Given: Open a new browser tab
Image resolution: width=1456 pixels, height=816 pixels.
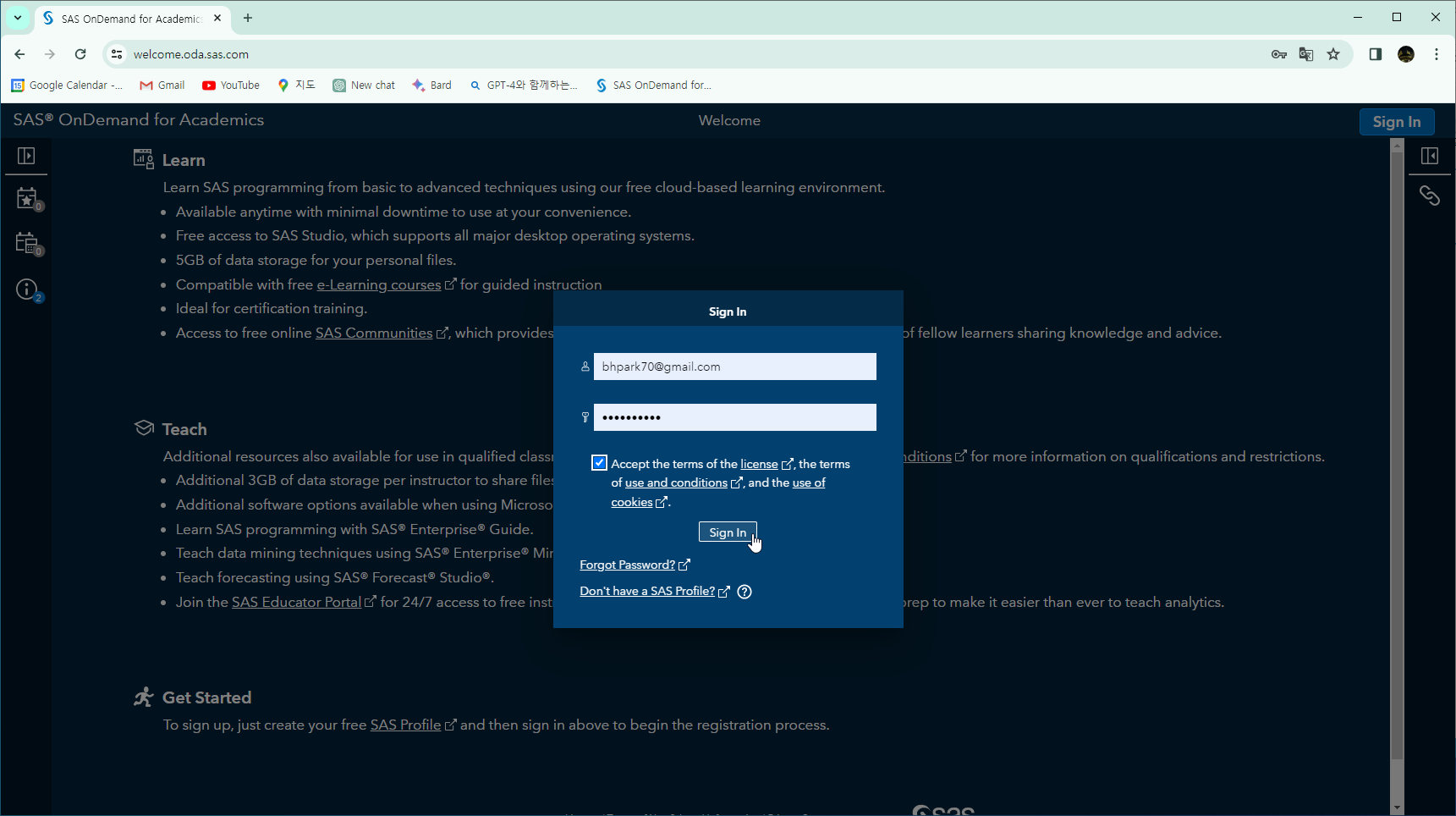Looking at the screenshot, I should pos(248,18).
